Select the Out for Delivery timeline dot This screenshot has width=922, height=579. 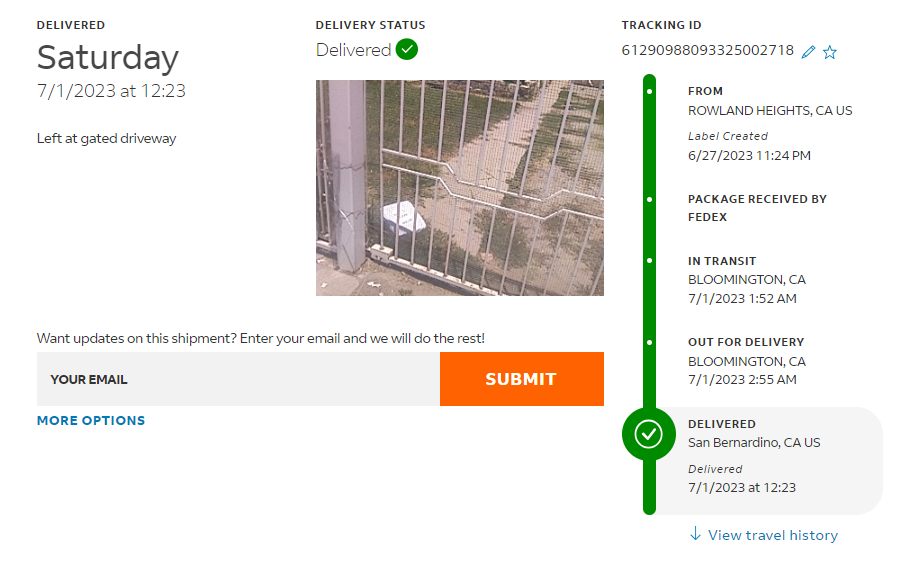click(649, 342)
